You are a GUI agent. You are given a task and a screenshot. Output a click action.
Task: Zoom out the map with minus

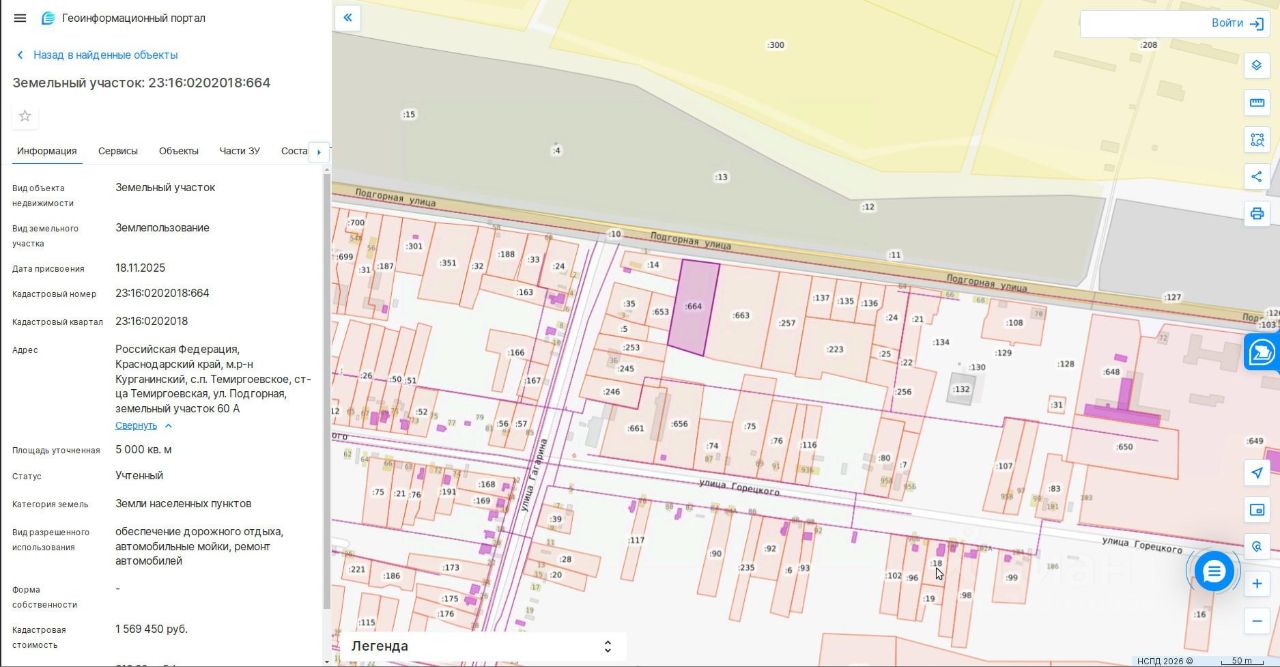coord(1257,621)
